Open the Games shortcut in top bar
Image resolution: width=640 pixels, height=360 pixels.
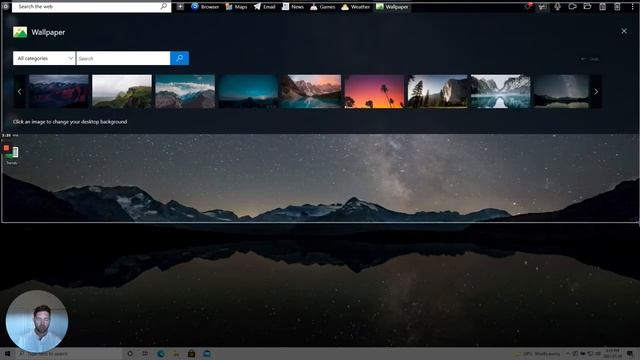323,7
